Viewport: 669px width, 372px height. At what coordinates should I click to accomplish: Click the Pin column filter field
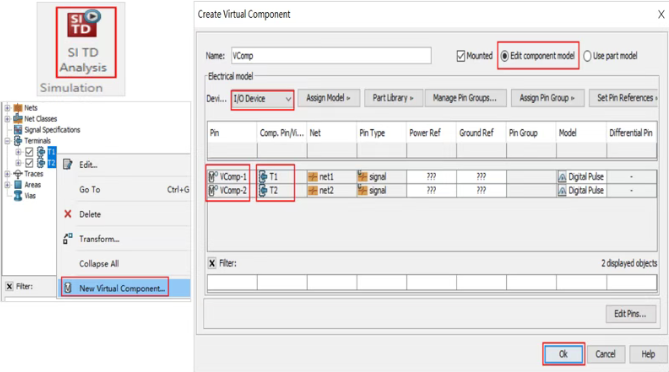pyautogui.click(x=232, y=282)
